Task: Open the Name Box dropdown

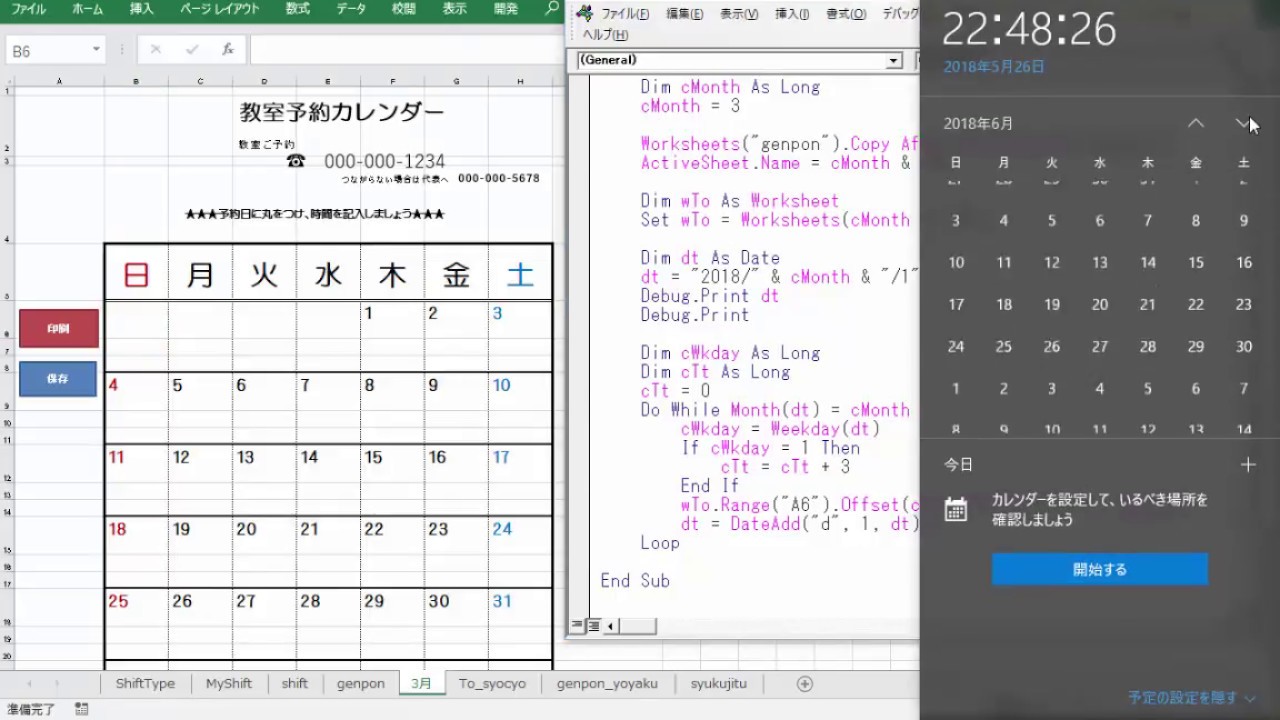Action: tap(97, 50)
